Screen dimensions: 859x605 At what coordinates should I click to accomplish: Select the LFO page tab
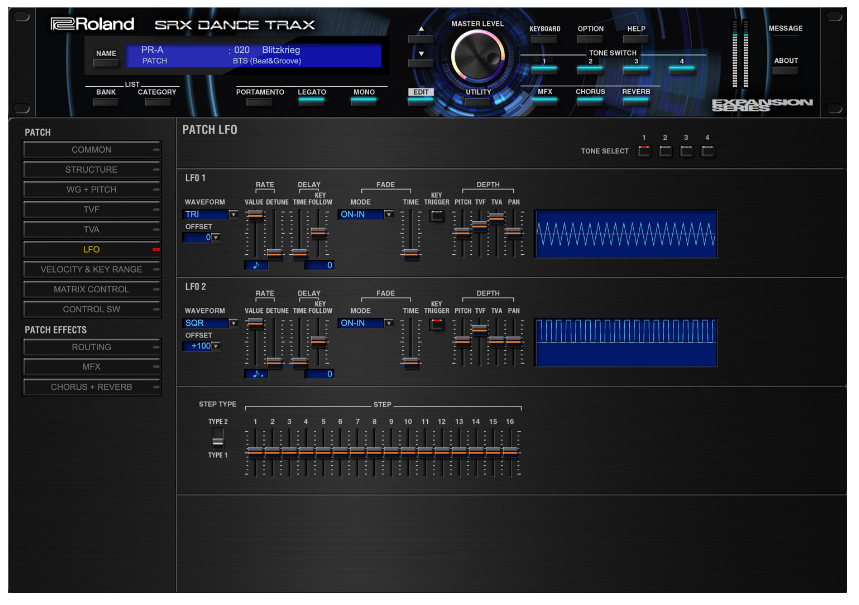(91, 249)
